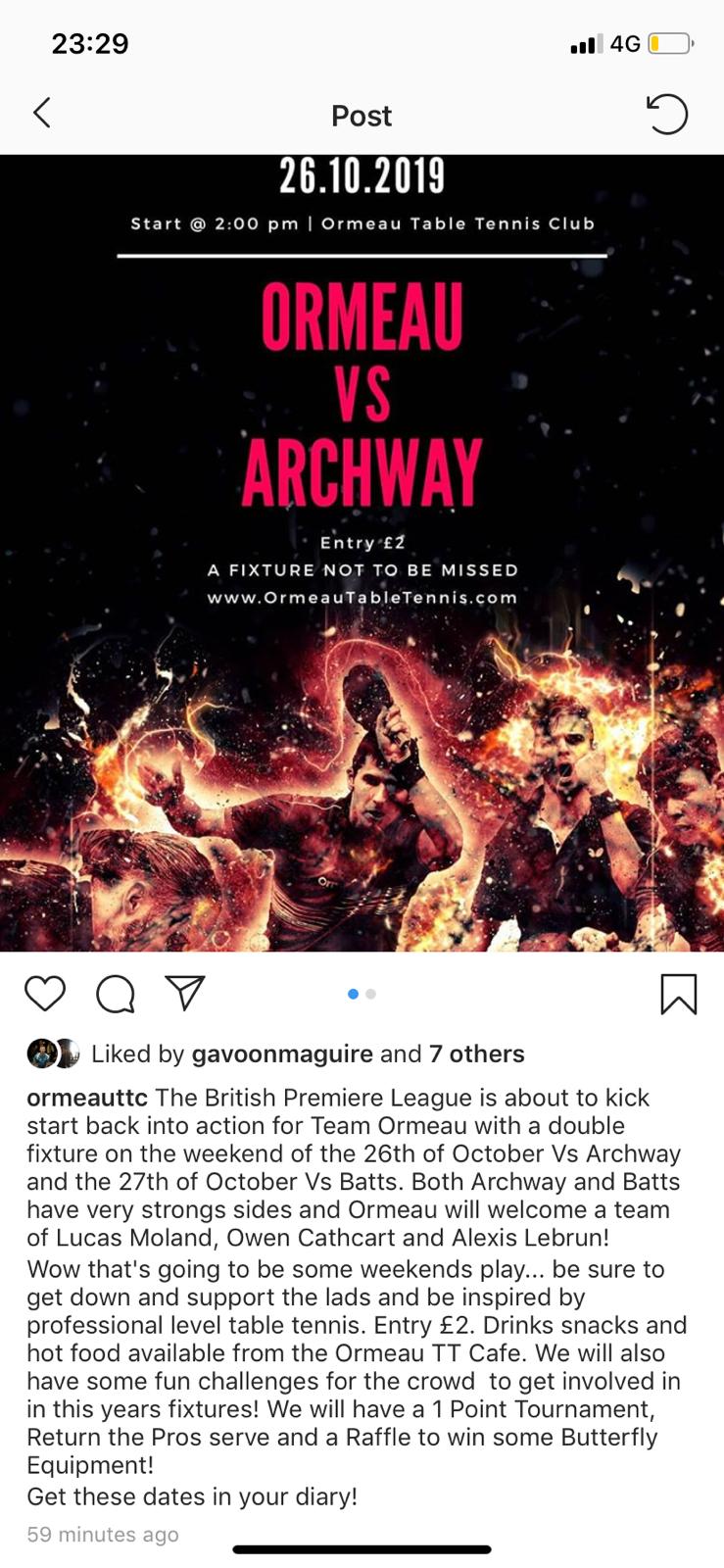The height and width of the screenshot is (1568, 724).
Task: Go to second carousel dot
Action: (370, 994)
